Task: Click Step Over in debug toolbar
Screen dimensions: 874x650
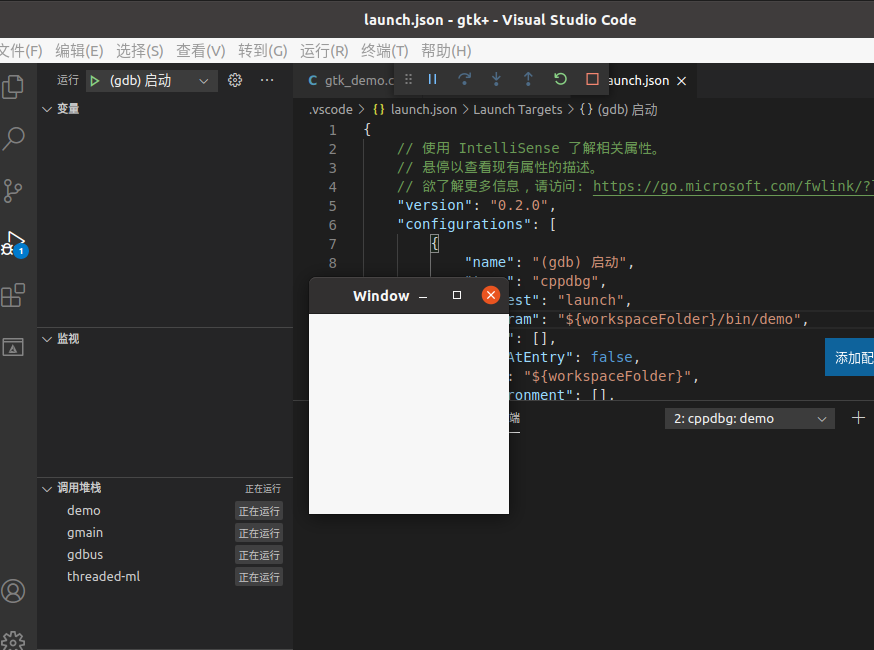Action: (464, 79)
